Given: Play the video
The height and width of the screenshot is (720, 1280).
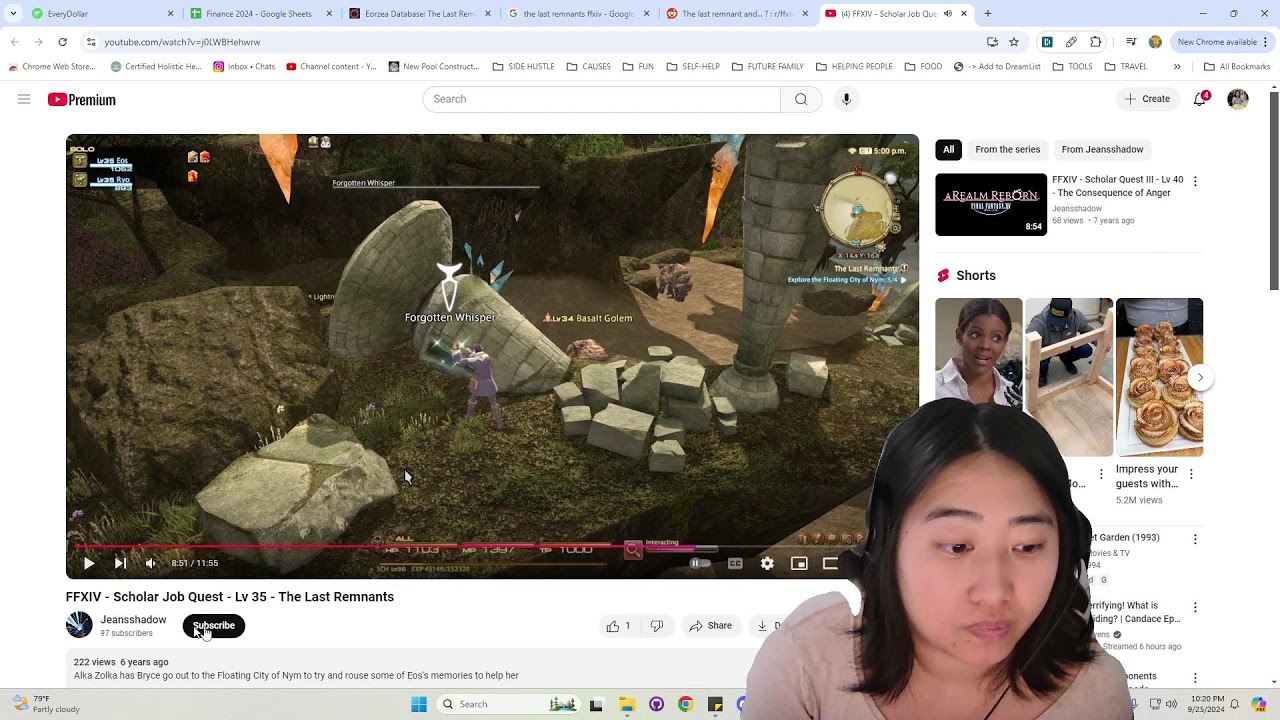Looking at the screenshot, I should pyautogui.click(x=89, y=563).
